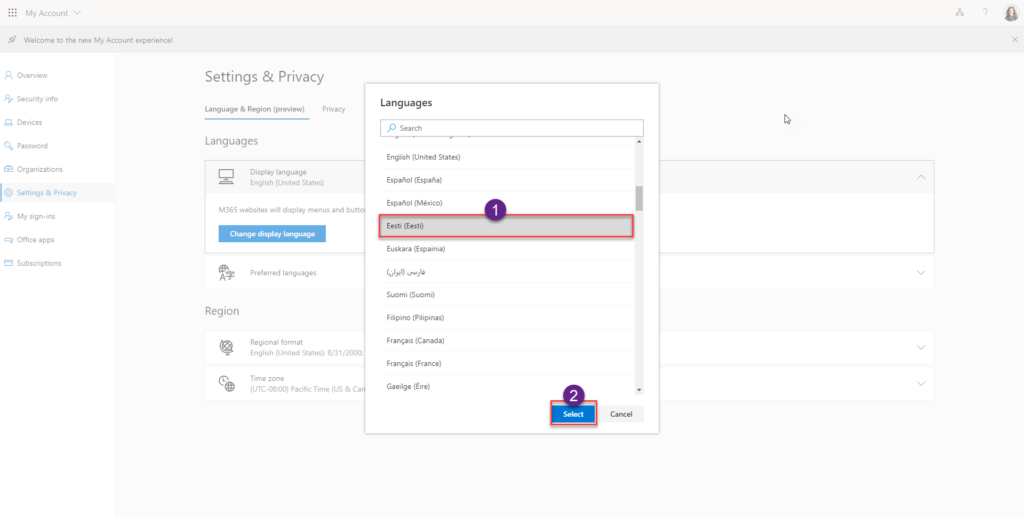The height and width of the screenshot is (517, 1024).
Task: Dismiss the welcome banner with X
Action: [1015, 40]
